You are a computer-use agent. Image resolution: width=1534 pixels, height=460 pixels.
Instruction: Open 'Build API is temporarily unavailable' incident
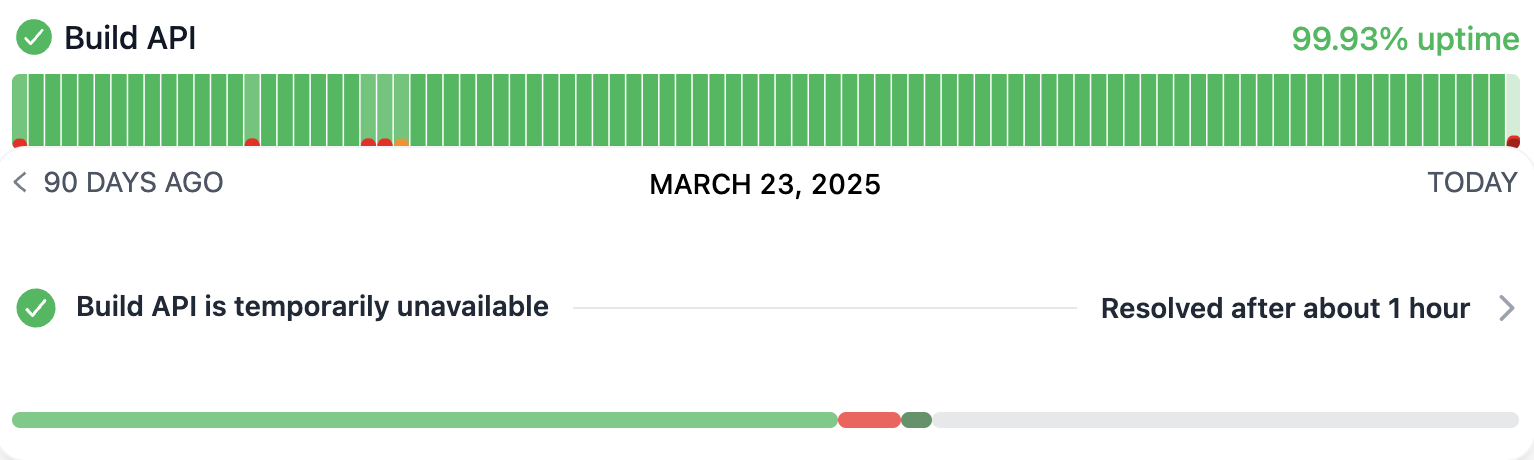pyautogui.click(x=312, y=307)
